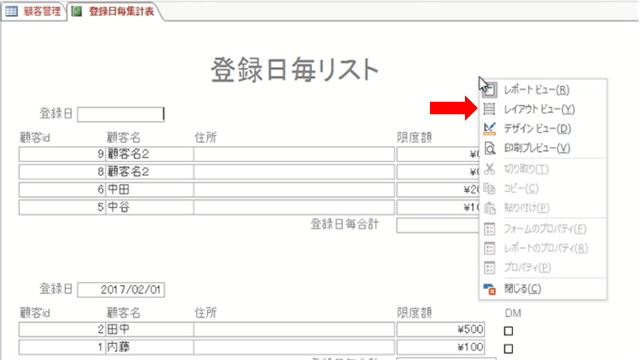Click the report title 登録日毎リスト
This screenshot has width=640, height=360.
tap(295, 70)
